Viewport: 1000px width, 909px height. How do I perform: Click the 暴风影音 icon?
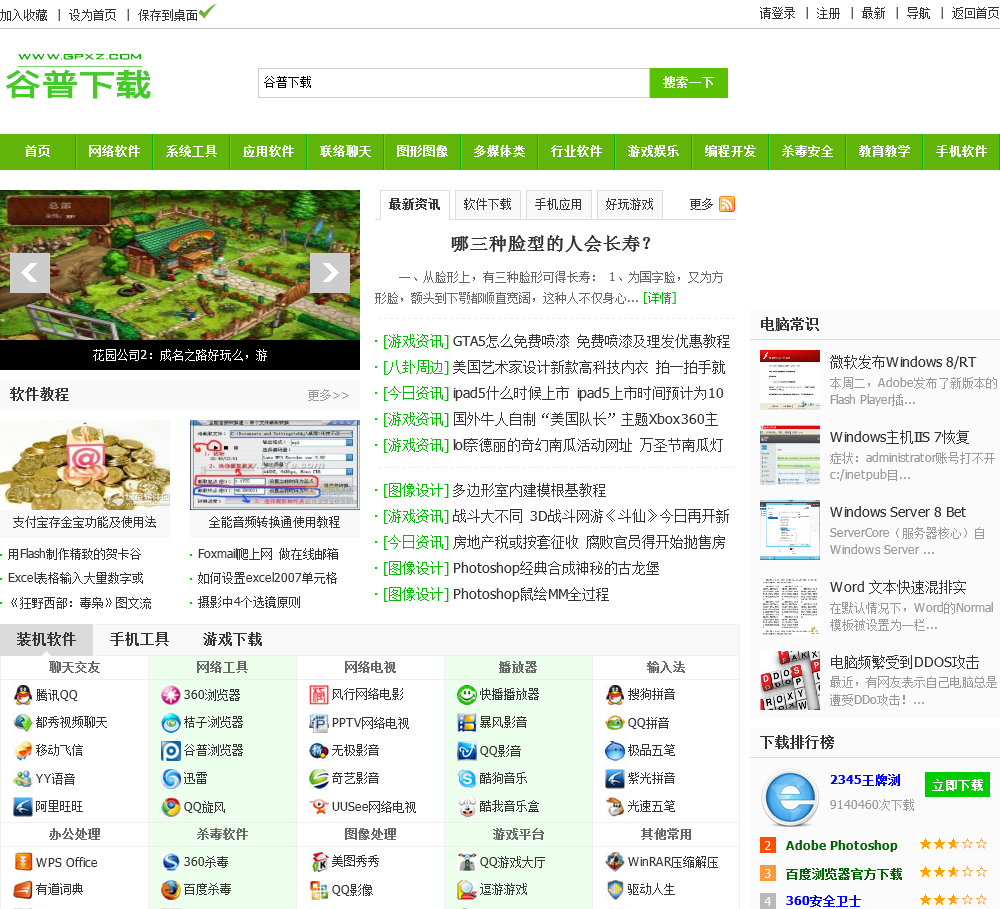point(467,723)
